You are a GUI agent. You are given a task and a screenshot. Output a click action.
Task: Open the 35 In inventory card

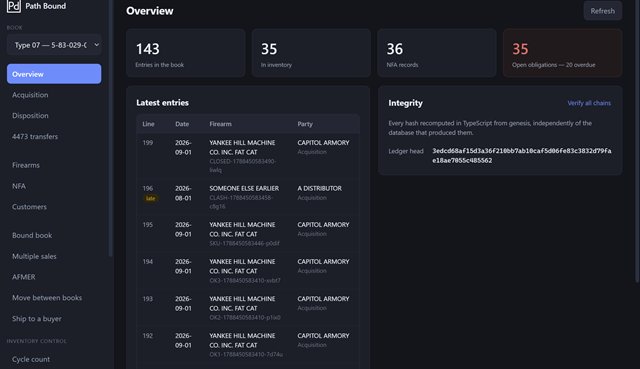[311, 53]
